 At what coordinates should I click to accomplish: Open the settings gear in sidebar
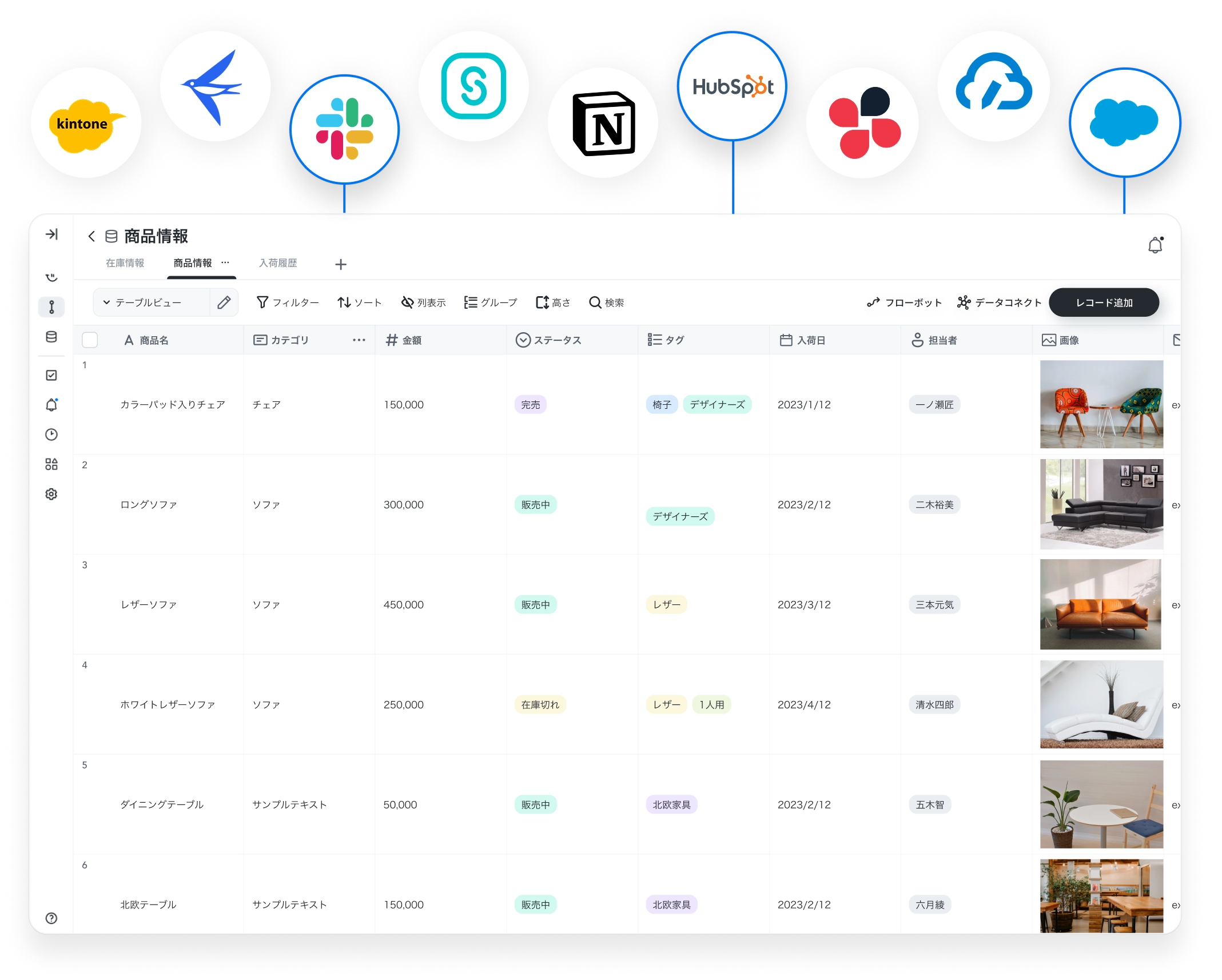[x=51, y=494]
